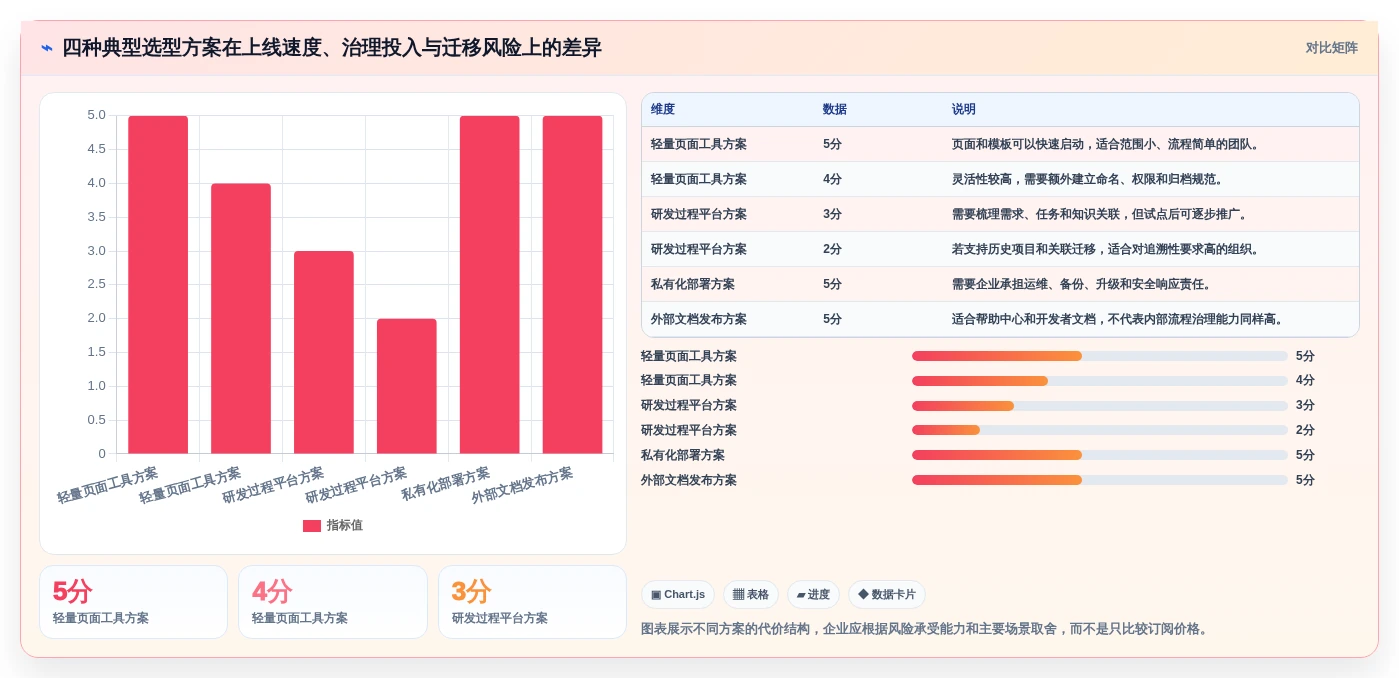Click the progress bar for 私有化部署方案 5分
The height and width of the screenshot is (678, 1399).
pyautogui.click(x=1100, y=455)
